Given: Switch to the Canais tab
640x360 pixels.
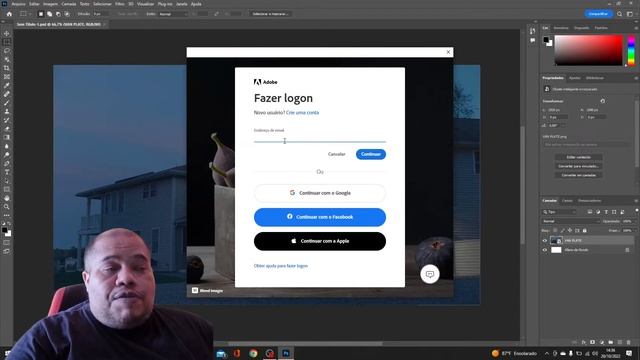Looking at the screenshot, I should tap(567, 201).
